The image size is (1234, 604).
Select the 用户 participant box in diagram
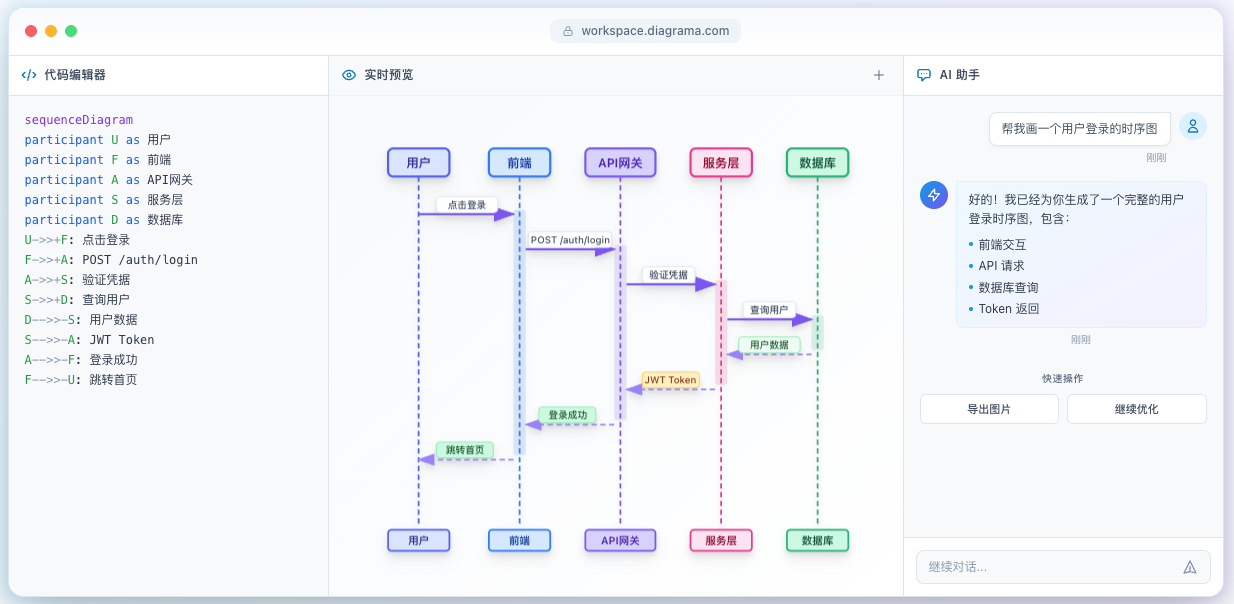point(418,162)
